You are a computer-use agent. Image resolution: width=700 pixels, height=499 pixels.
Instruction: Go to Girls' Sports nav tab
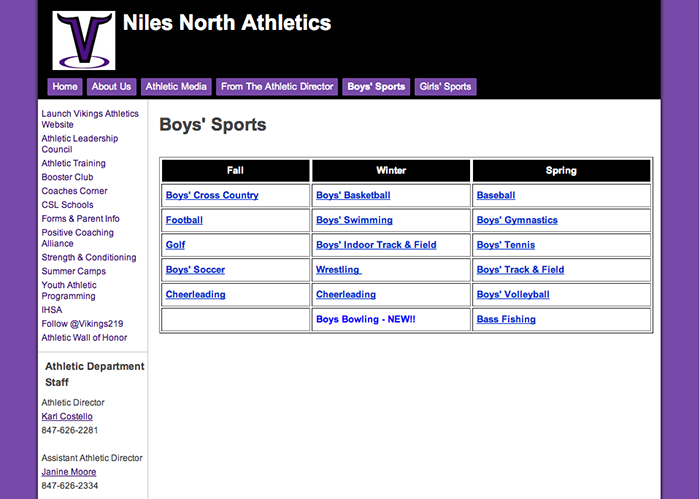pos(445,87)
